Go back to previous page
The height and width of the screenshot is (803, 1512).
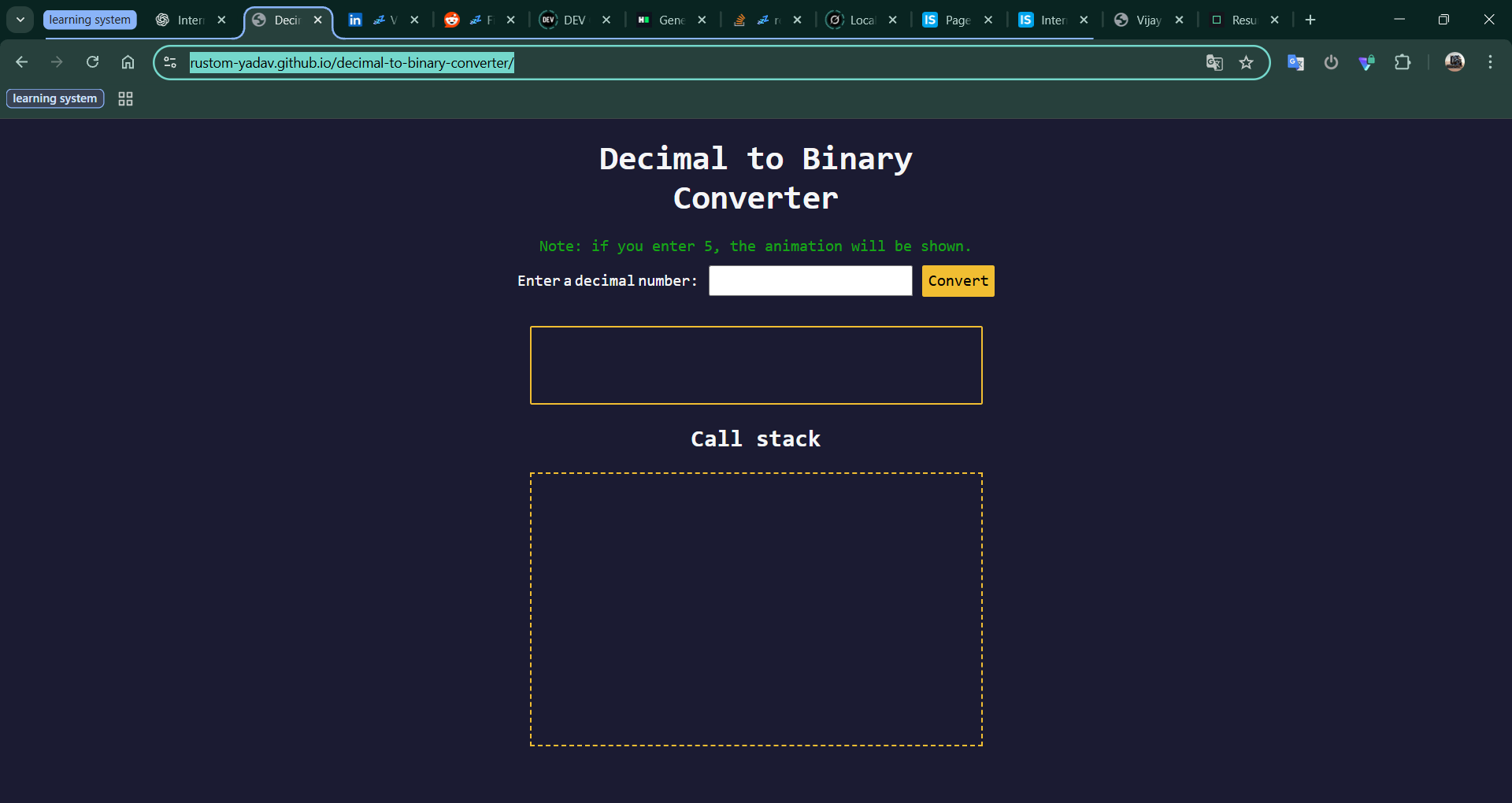tap(22, 62)
